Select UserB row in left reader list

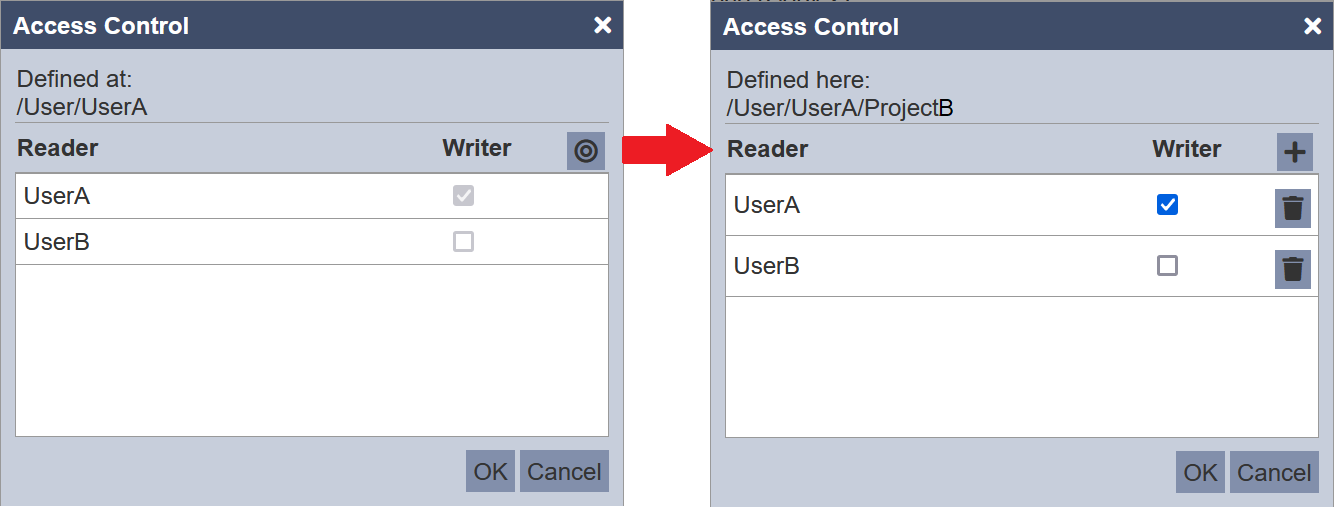312,242
